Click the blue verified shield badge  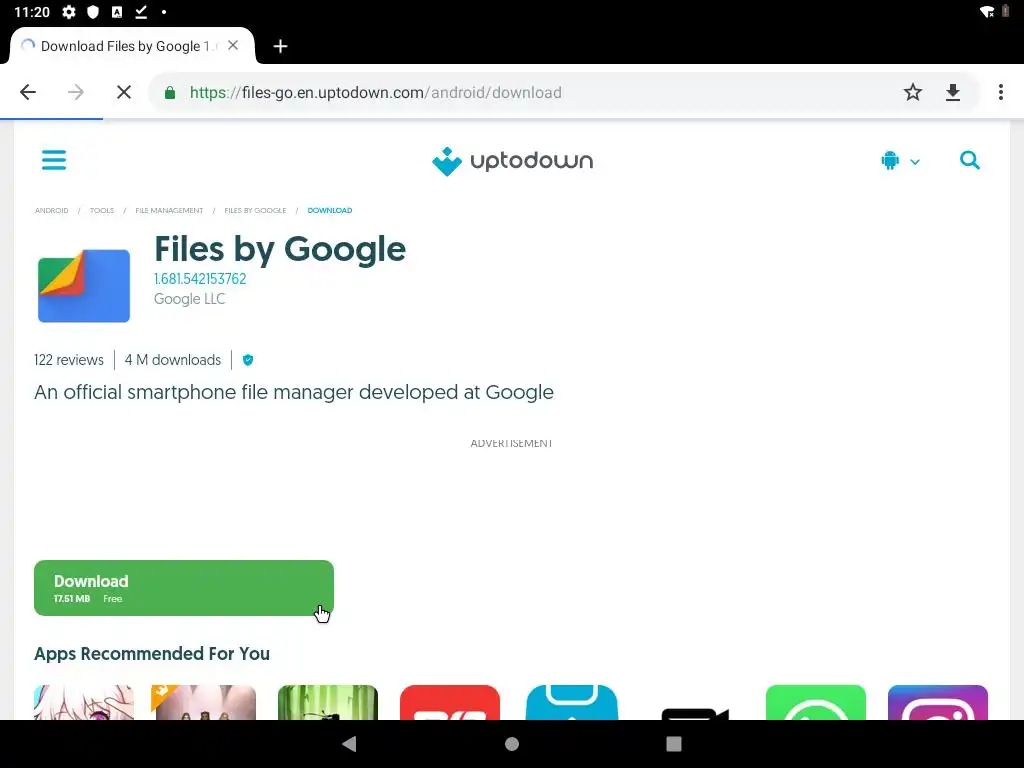[248, 360]
